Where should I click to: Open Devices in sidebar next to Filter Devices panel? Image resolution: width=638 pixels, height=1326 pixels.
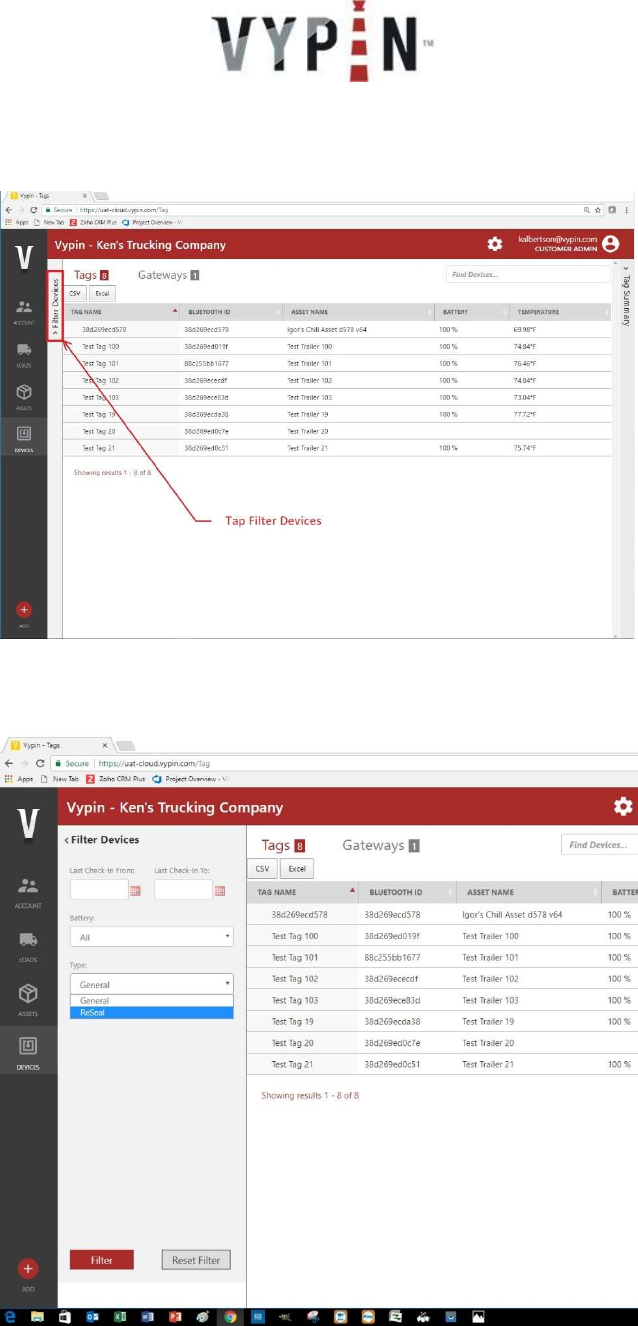click(x=28, y=1053)
